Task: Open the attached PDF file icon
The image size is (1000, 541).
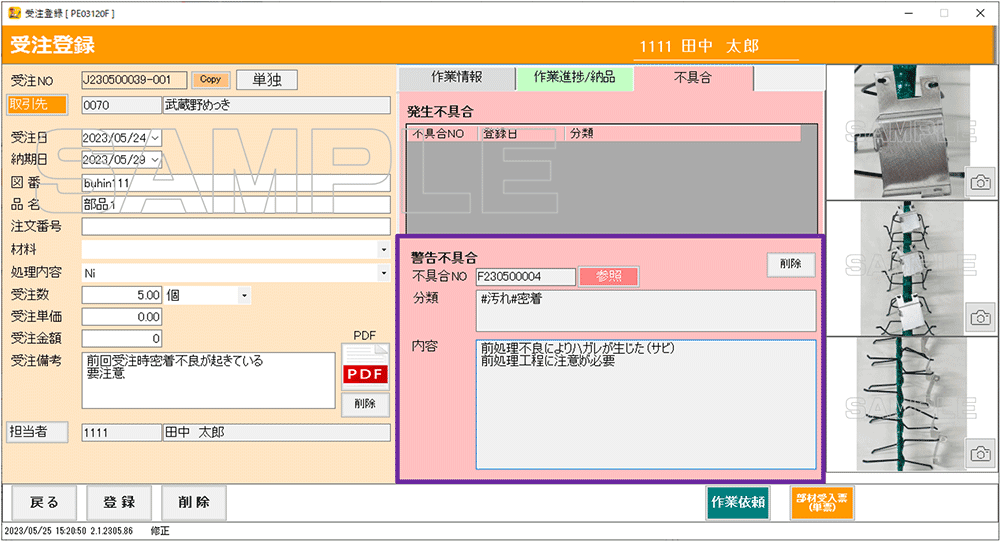Action: coord(365,367)
